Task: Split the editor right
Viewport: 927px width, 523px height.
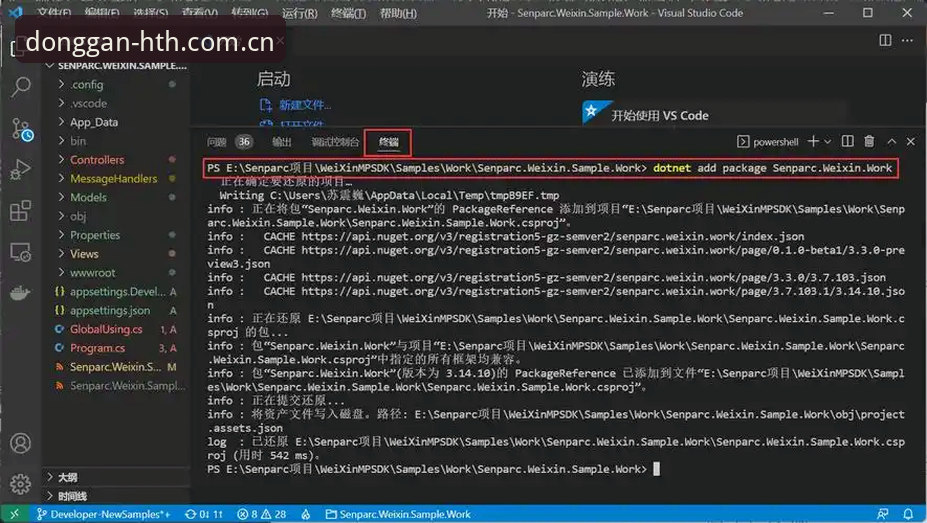Action: (885, 40)
